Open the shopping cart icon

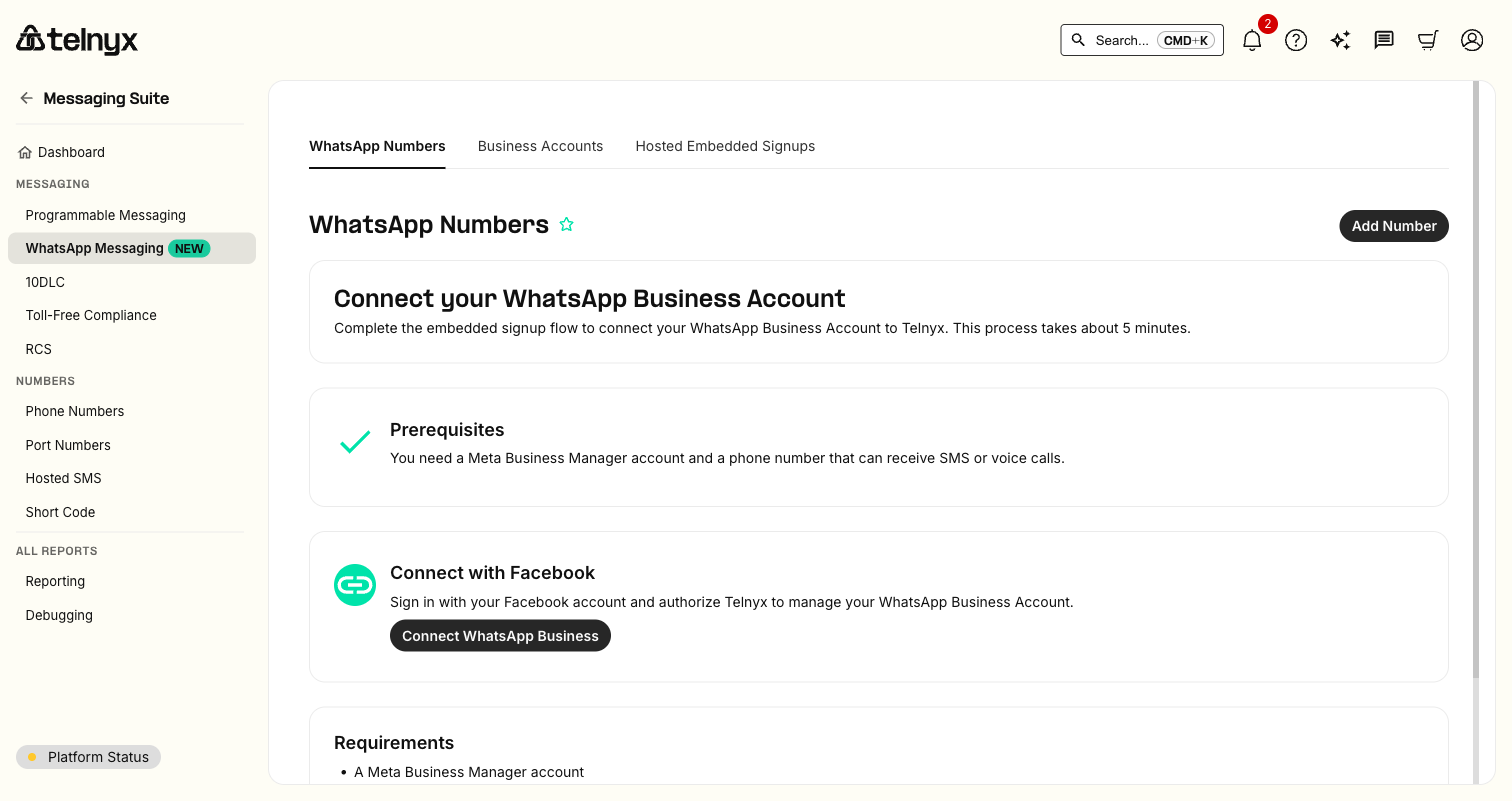coord(1428,40)
